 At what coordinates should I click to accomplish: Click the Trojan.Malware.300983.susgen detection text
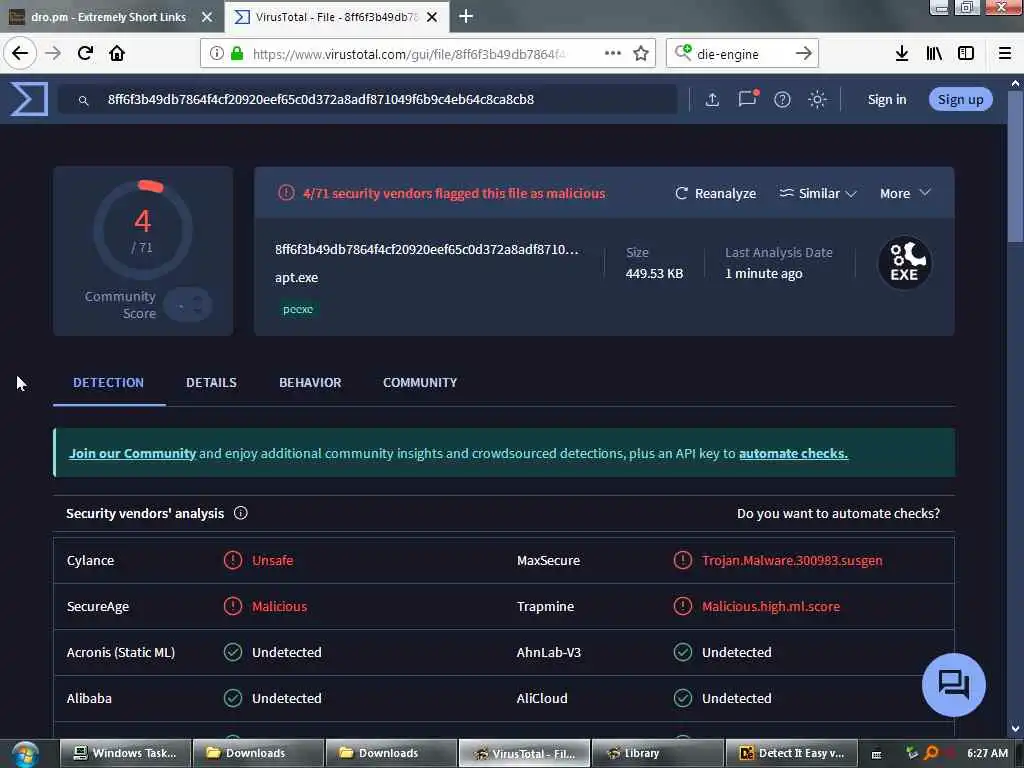[792, 560]
